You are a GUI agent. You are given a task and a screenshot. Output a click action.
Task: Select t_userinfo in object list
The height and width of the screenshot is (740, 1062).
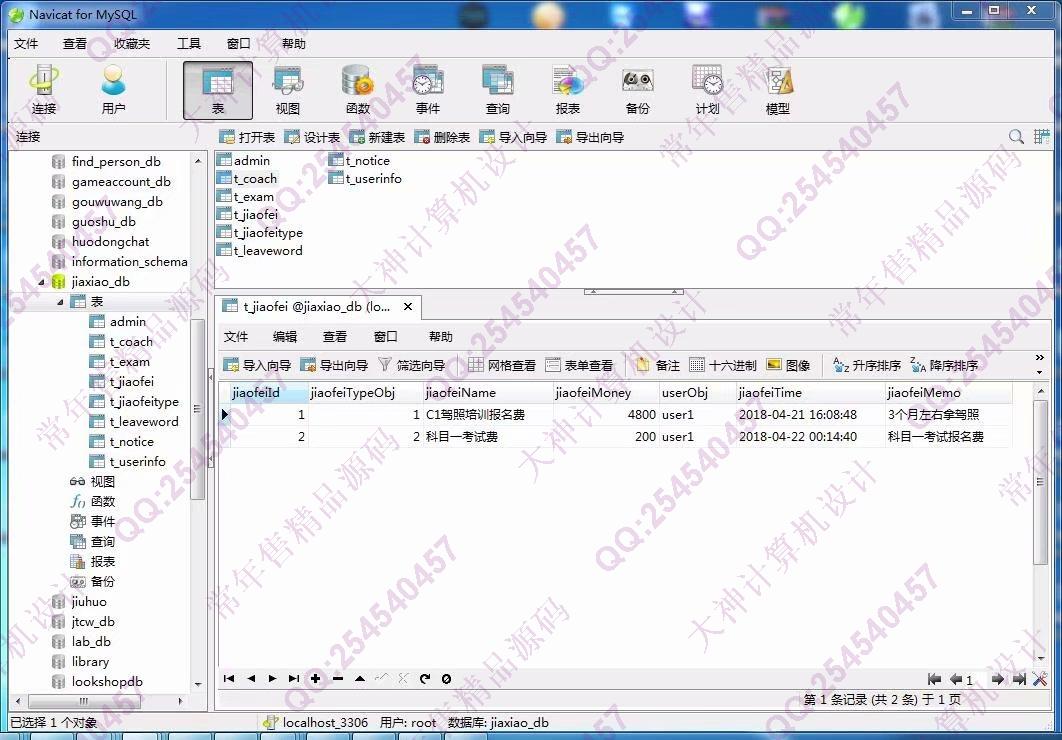coord(366,179)
